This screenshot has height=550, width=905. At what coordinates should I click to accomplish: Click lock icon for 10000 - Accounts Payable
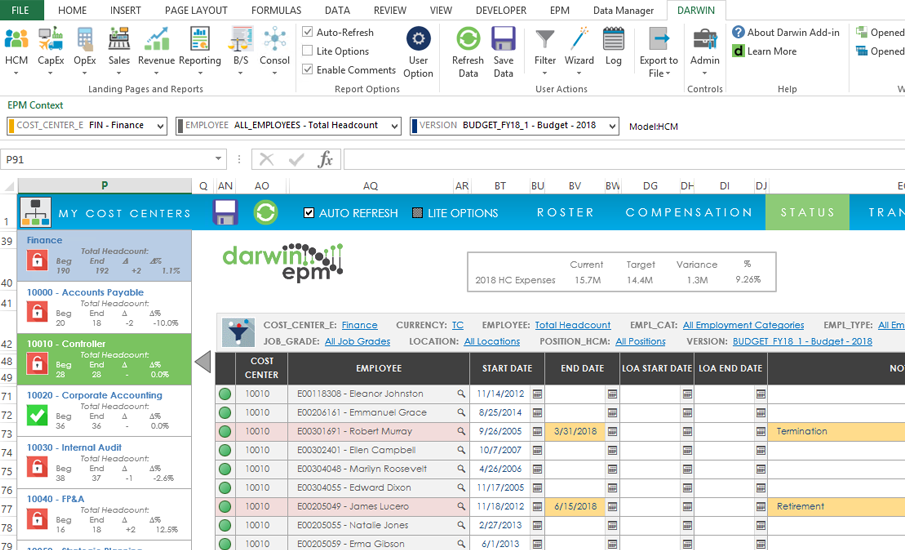38,312
